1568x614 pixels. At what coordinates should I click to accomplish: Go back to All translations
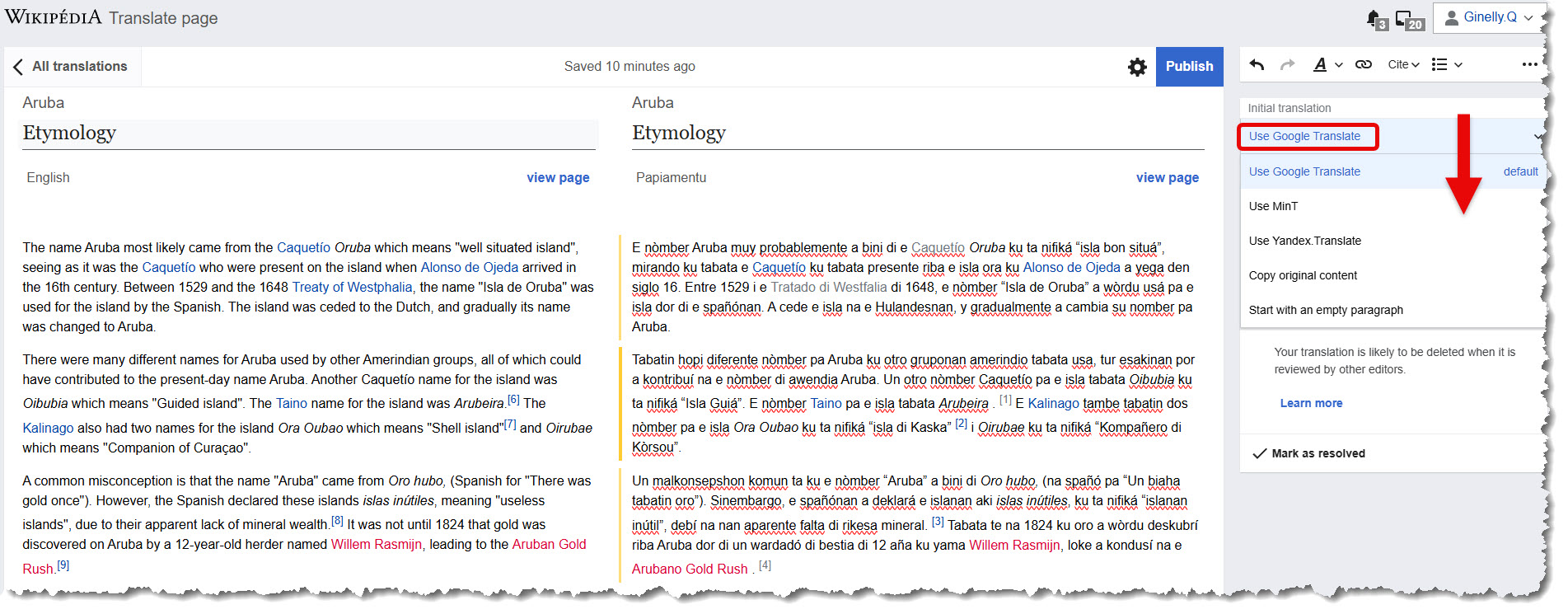tap(72, 67)
